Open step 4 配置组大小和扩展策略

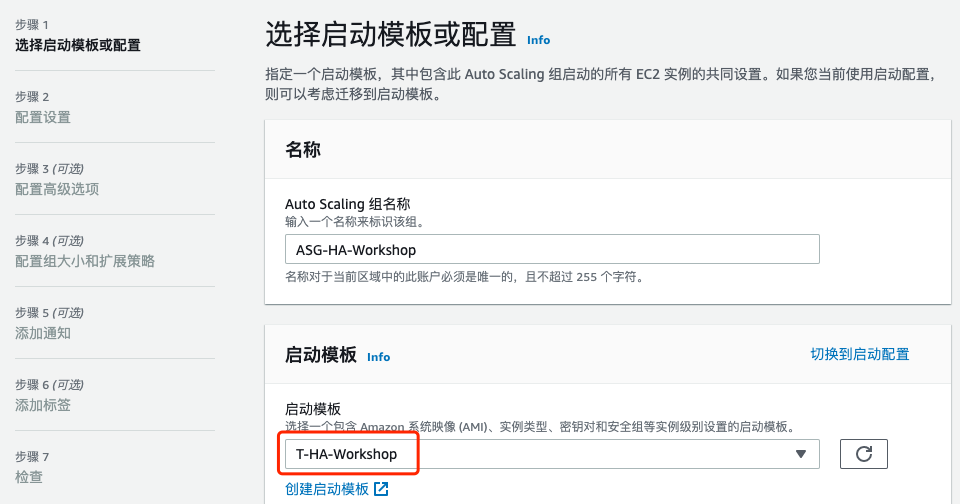[x=85, y=261]
